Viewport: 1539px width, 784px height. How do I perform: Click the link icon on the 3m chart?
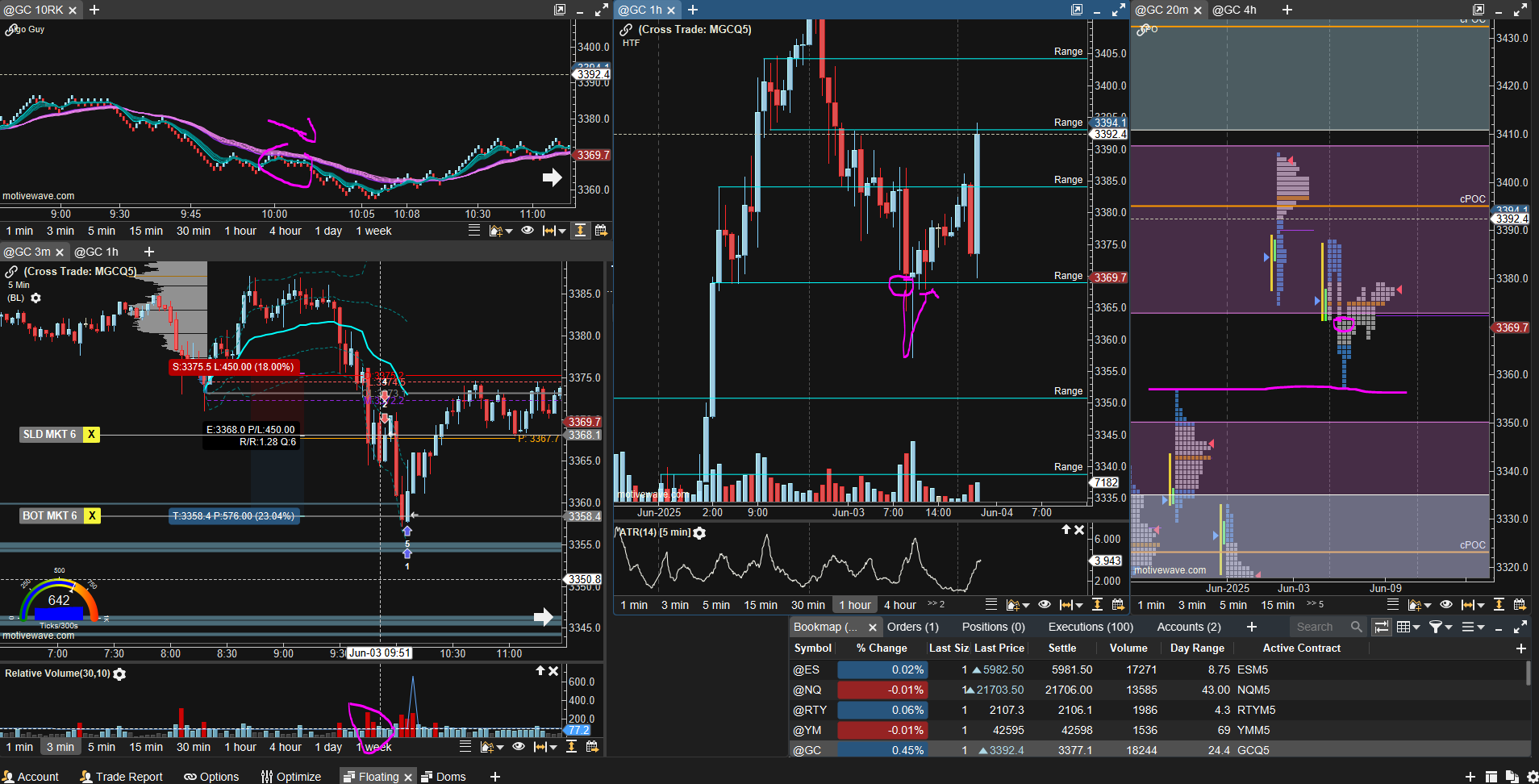pyautogui.click(x=11, y=272)
